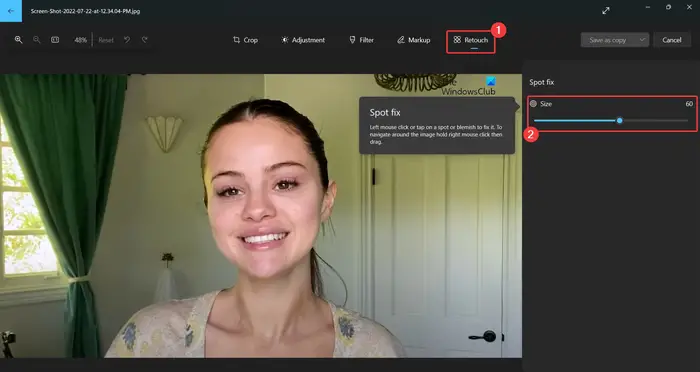
Task: Redo the last edit
Action: (x=145, y=40)
